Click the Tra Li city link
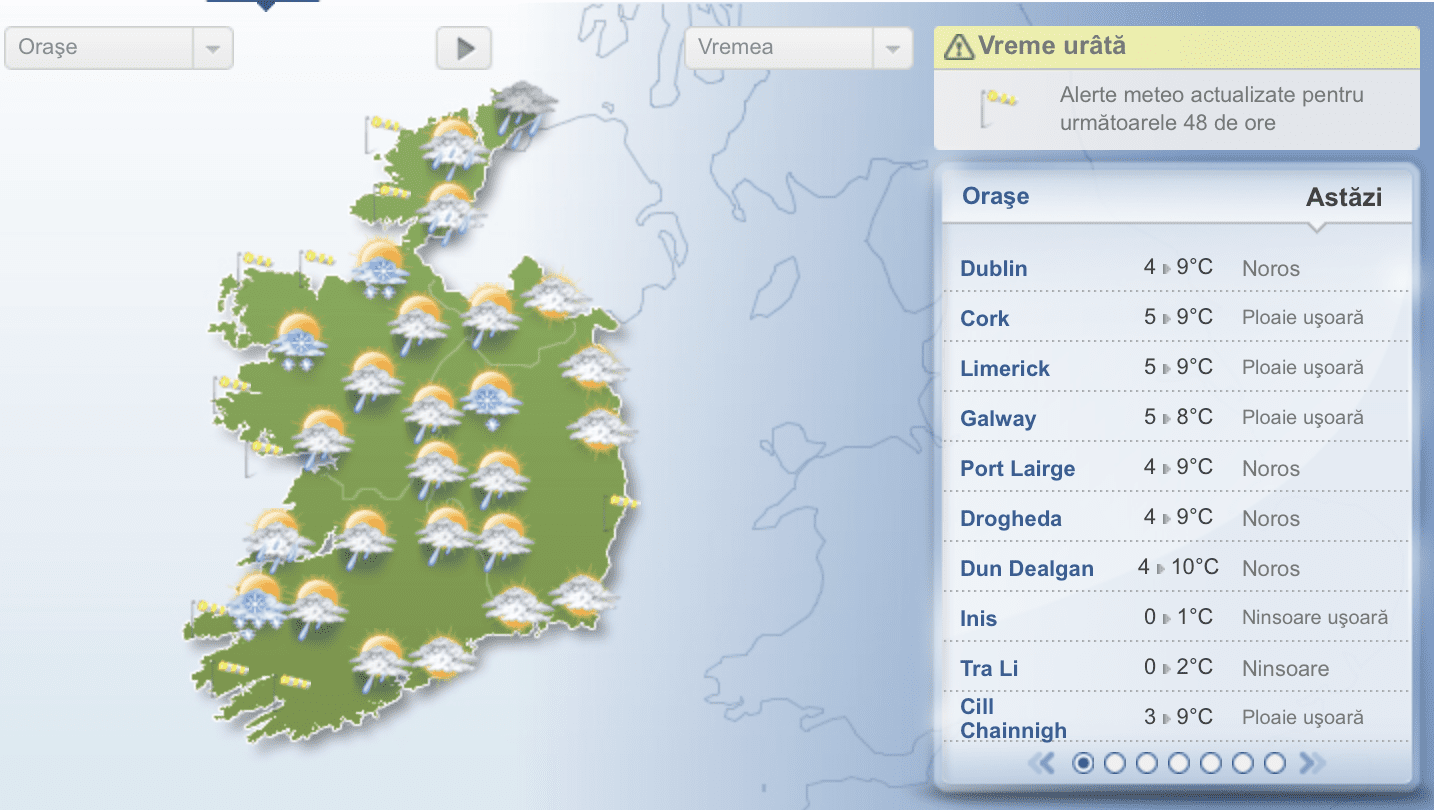Viewport: 1434px width, 810px height. coord(989,668)
